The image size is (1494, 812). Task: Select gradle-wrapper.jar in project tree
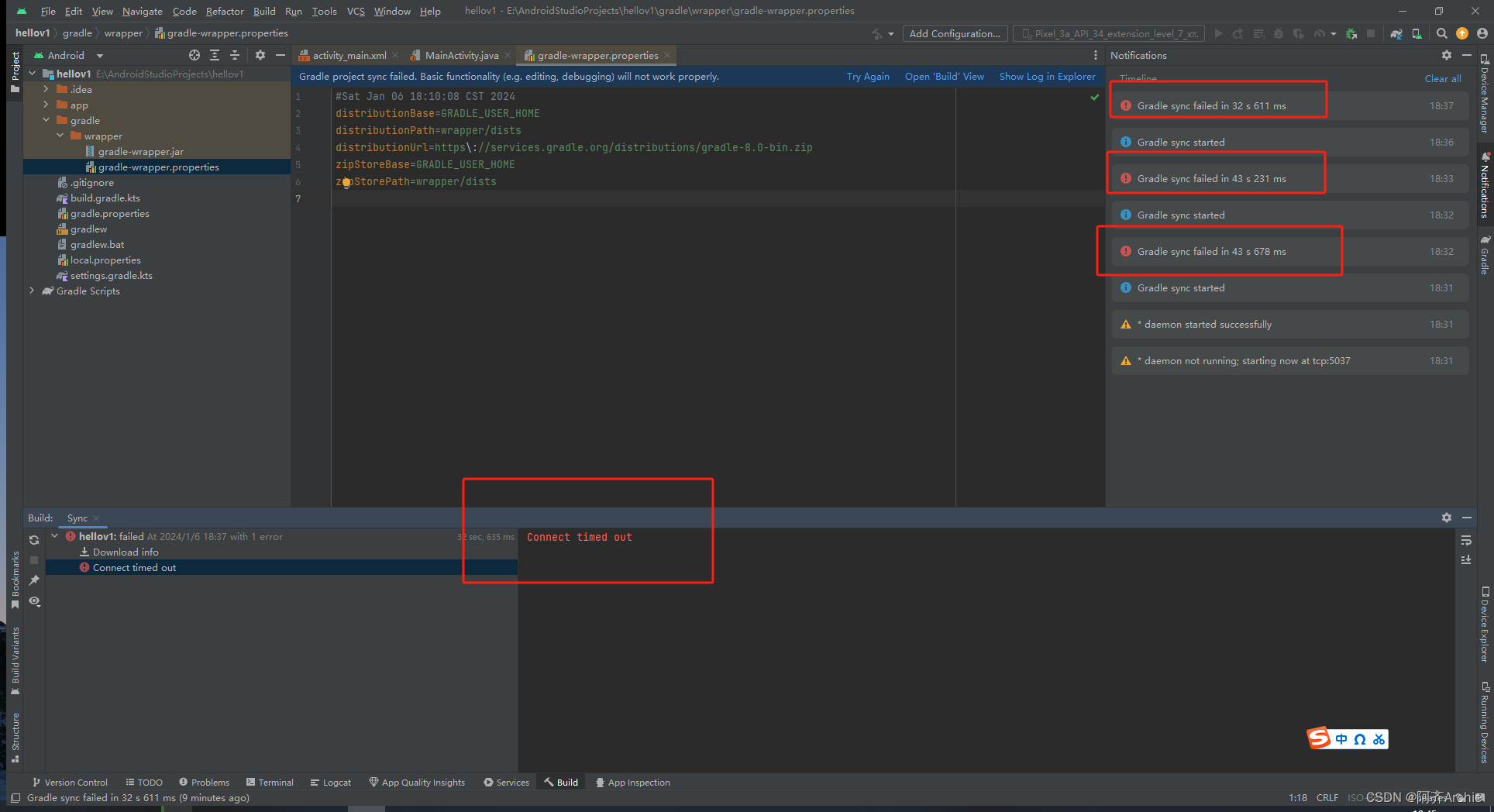pyautogui.click(x=141, y=151)
